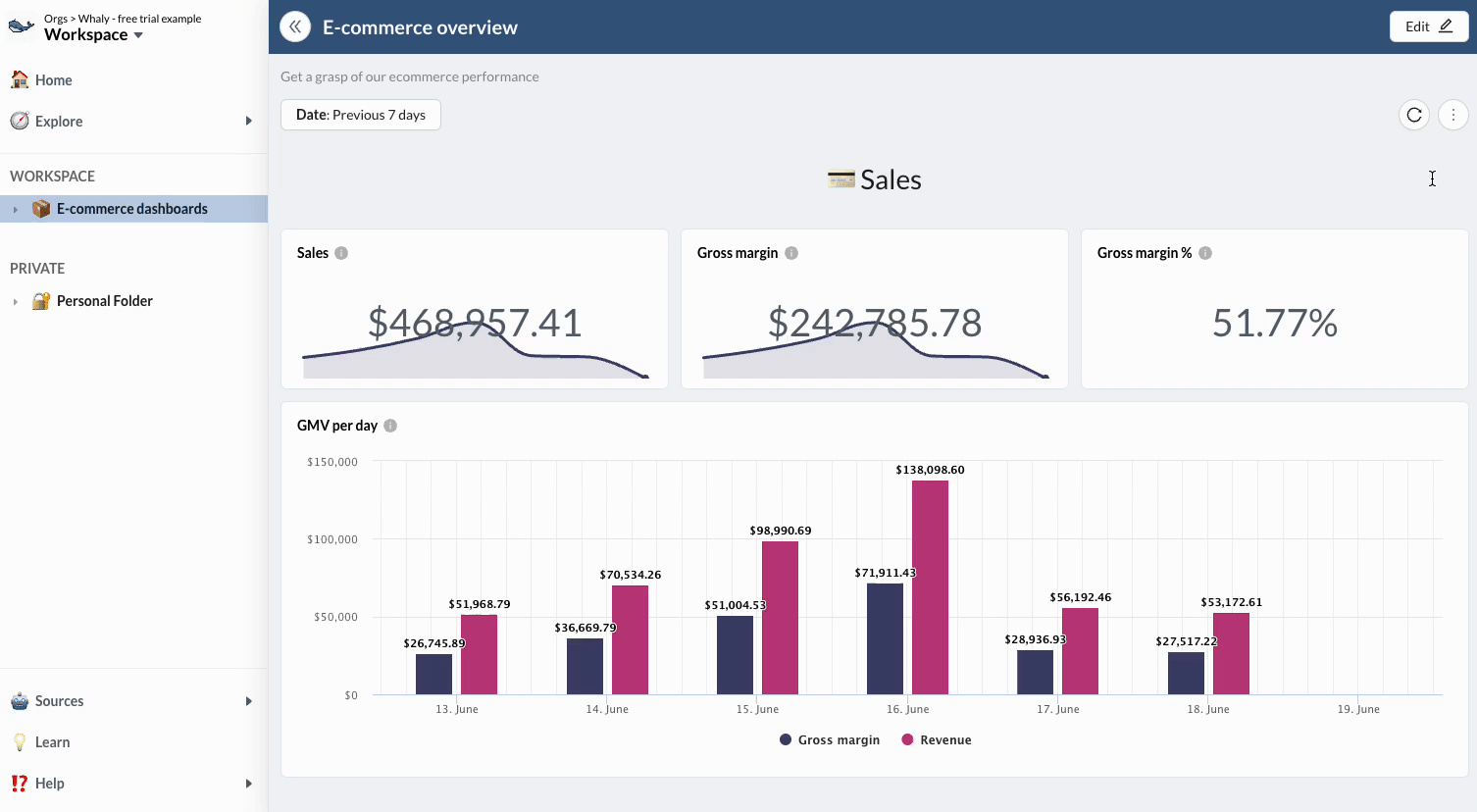This screenshot has height=812, width=1477.
Task: Go to Home in the sidebar
Action: point(53,80)
